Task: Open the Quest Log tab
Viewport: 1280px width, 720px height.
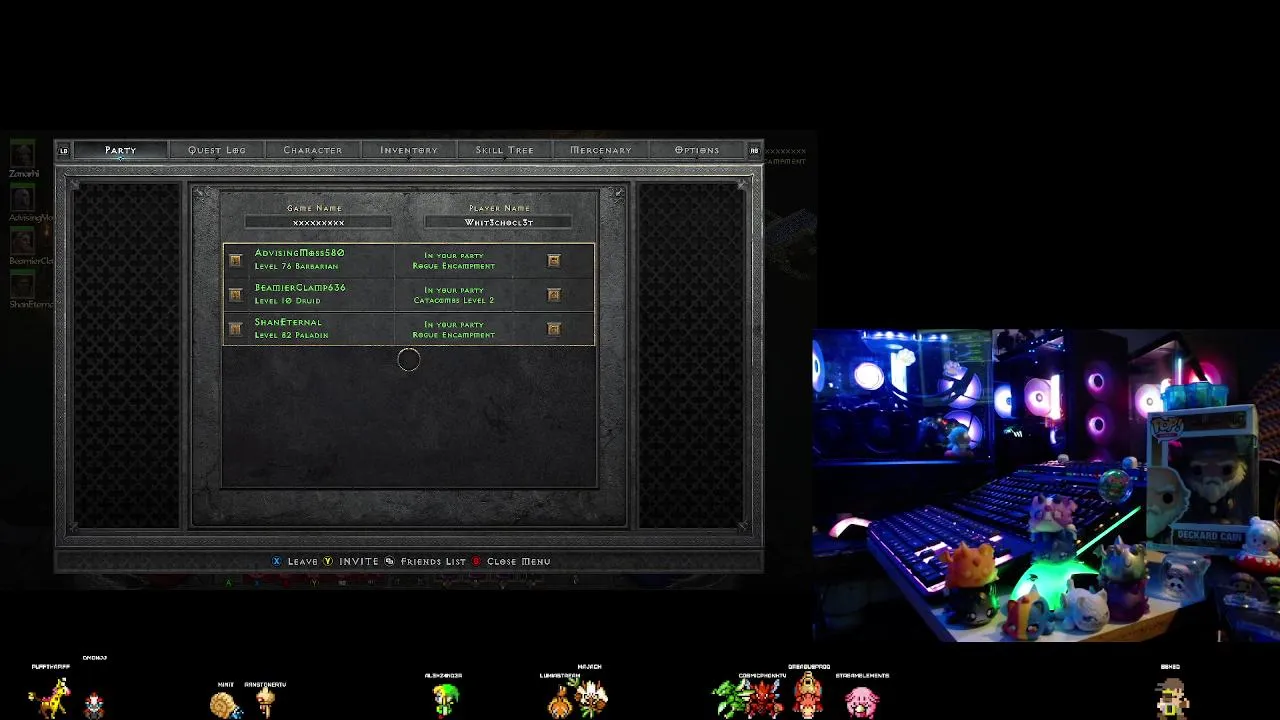Action: (x=217, y=150)
